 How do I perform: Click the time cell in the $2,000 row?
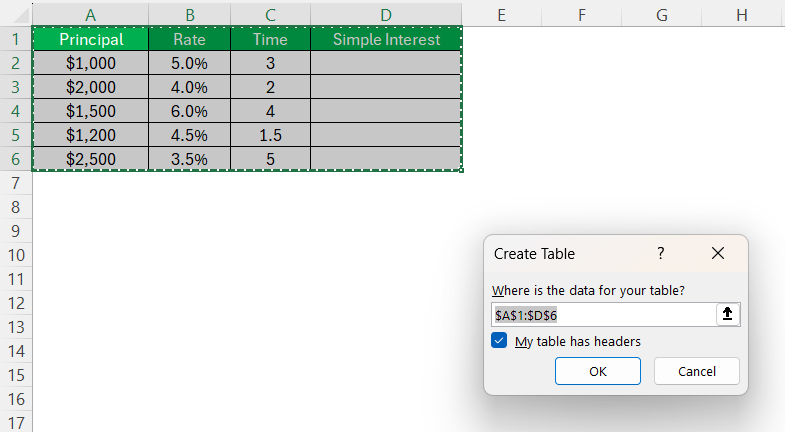(270, 87)
